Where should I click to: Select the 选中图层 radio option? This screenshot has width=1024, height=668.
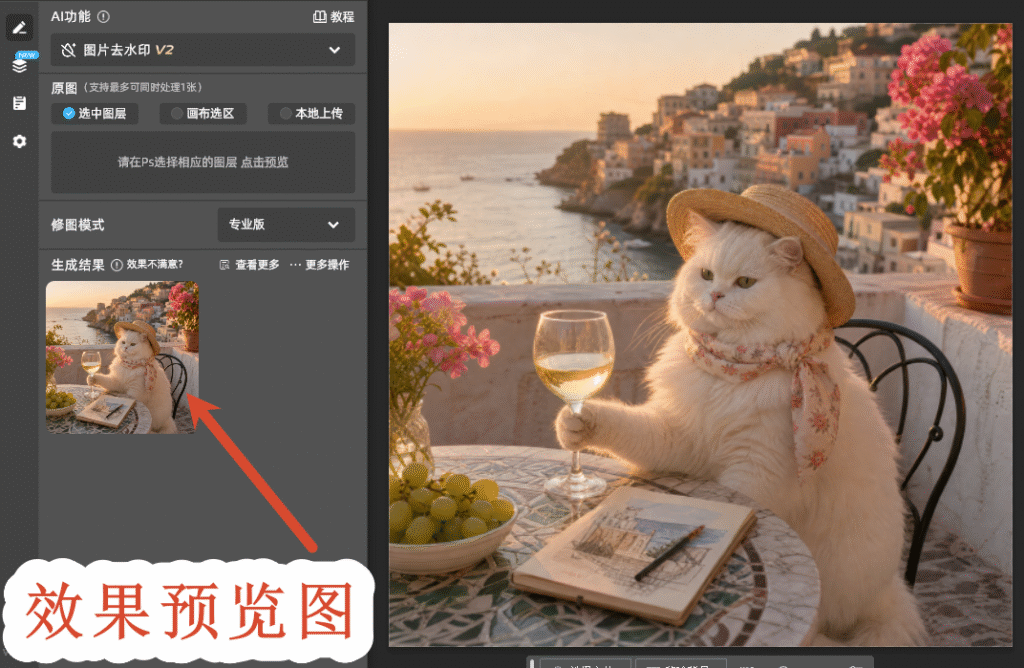[95, 113]
